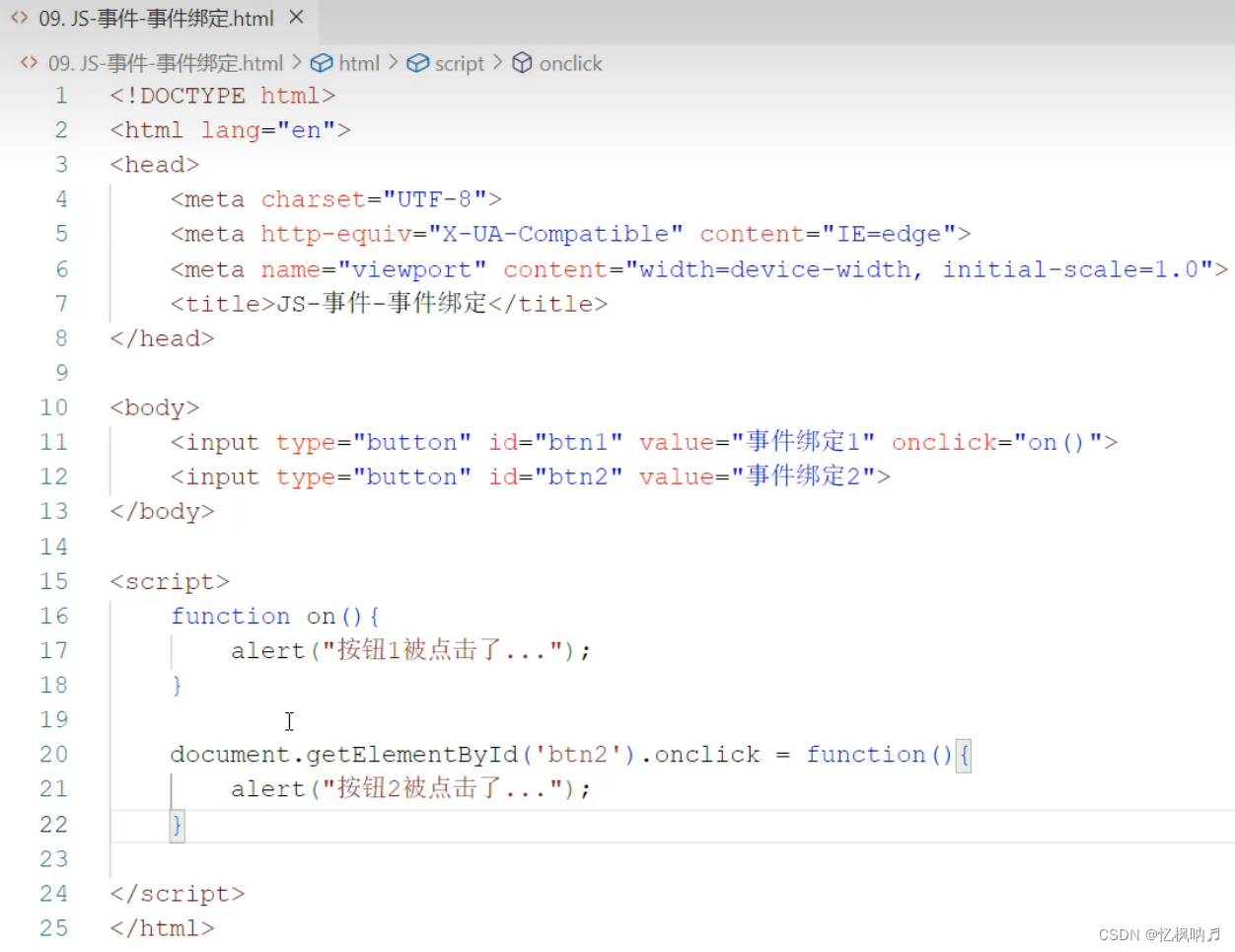This screenshot has height=952, width=1235.
Task: Click the onclick attribute on the btn1 input
Action: click(943, 441)
